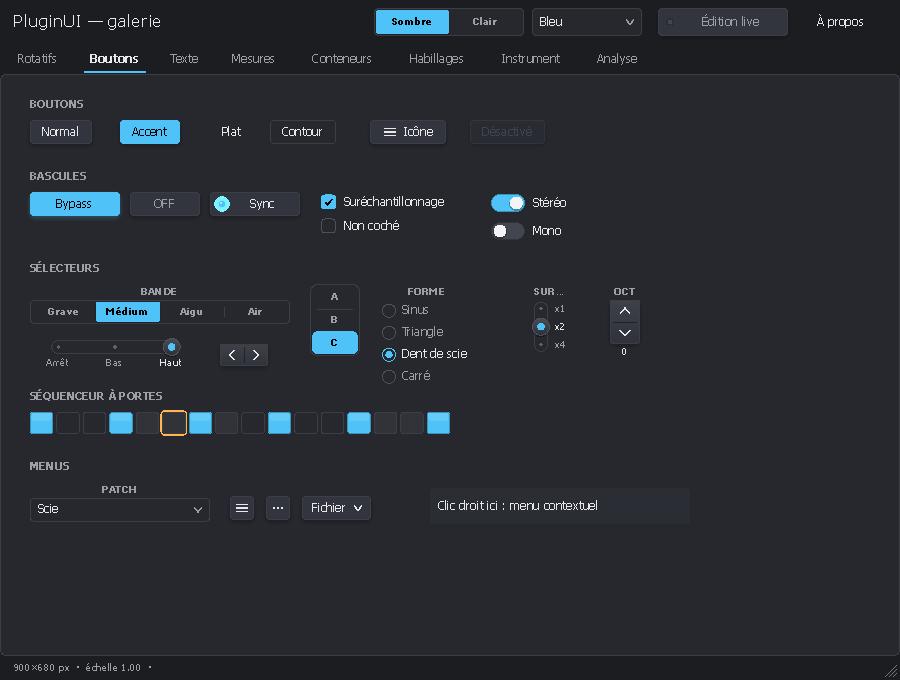Show the Analyse tab
This screenshot has width=900, height=680.
coord(616,59)
